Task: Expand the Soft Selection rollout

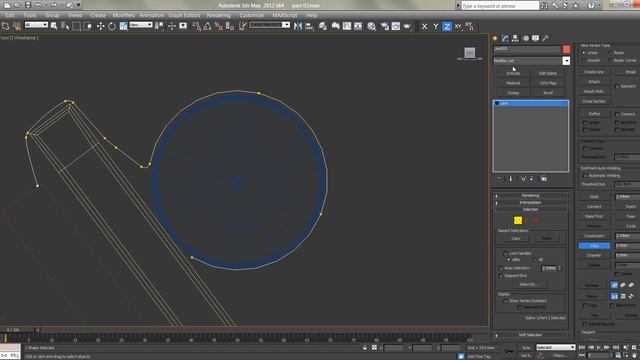Action: tap(530, 335)
